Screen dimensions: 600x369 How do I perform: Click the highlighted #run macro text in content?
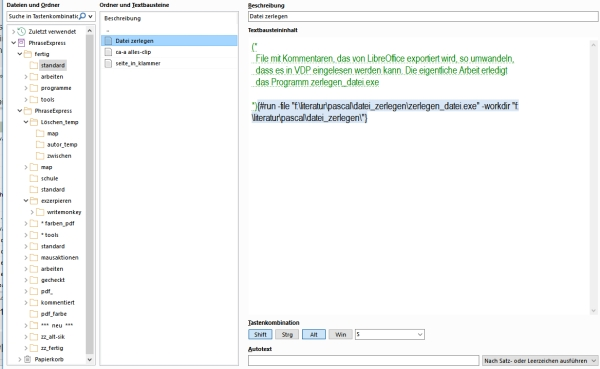[x=385, y=112]
